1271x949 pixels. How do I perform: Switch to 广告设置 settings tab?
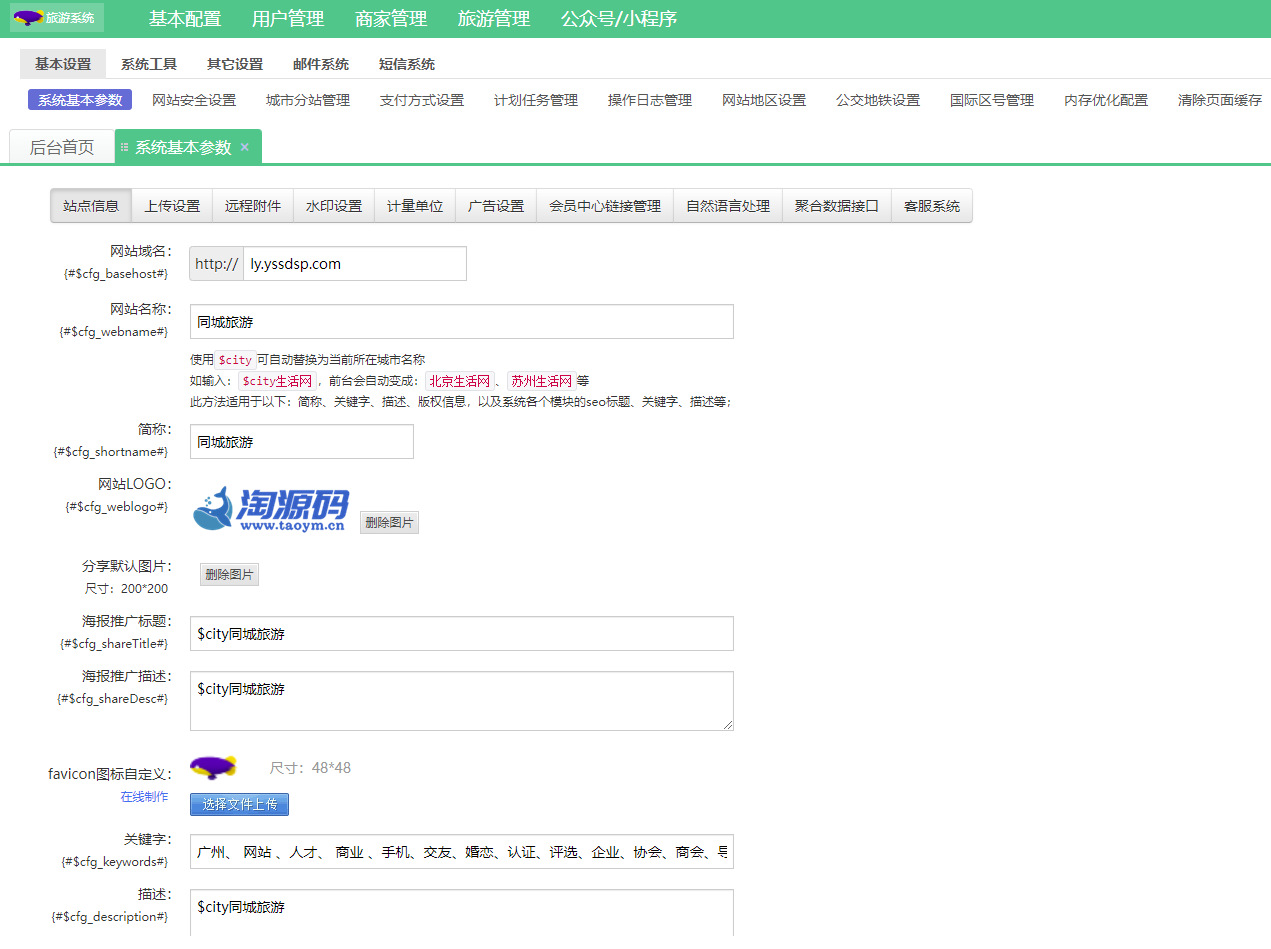[496, 206]
